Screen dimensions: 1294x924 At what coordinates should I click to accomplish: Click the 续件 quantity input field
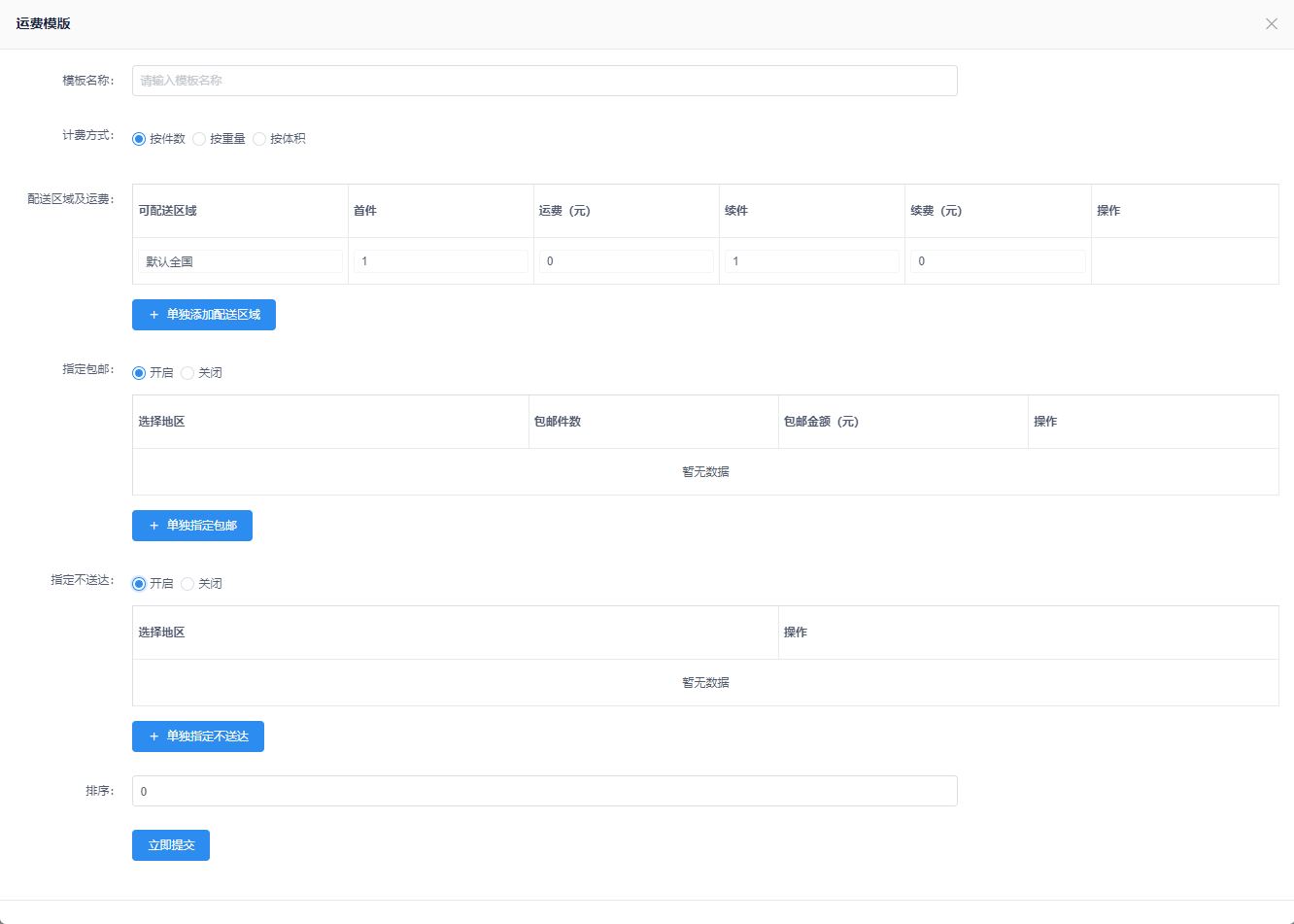[811, 261]
